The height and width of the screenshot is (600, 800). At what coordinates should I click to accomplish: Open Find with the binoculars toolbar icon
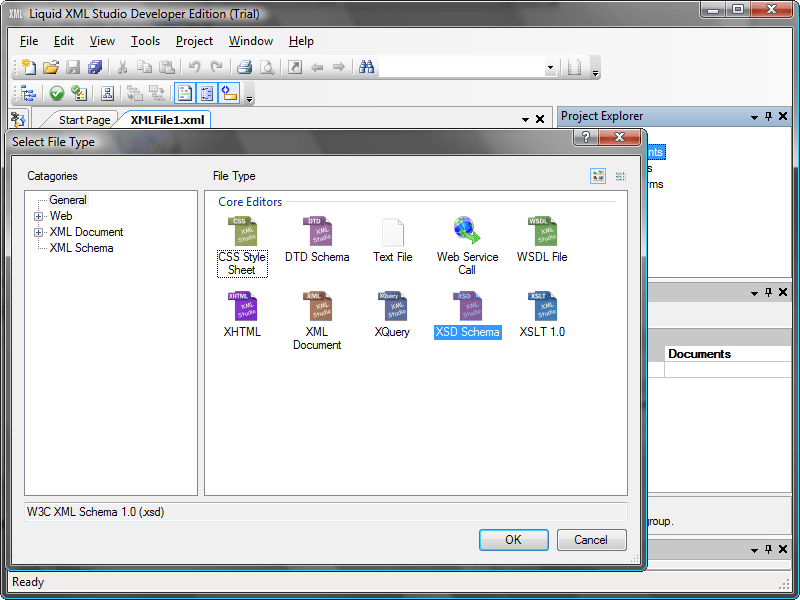point(366,67)
